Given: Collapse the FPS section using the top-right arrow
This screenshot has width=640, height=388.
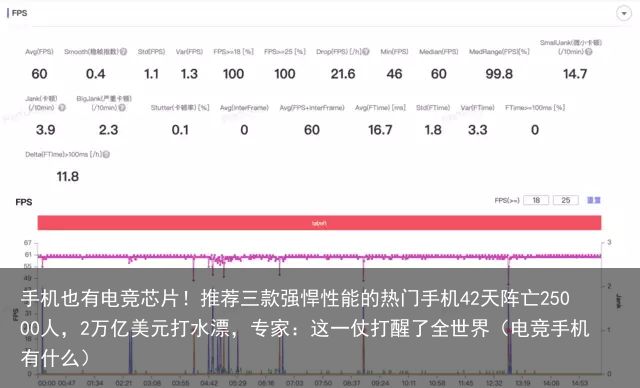Looking at the screenshot, I should pos(624,13).
